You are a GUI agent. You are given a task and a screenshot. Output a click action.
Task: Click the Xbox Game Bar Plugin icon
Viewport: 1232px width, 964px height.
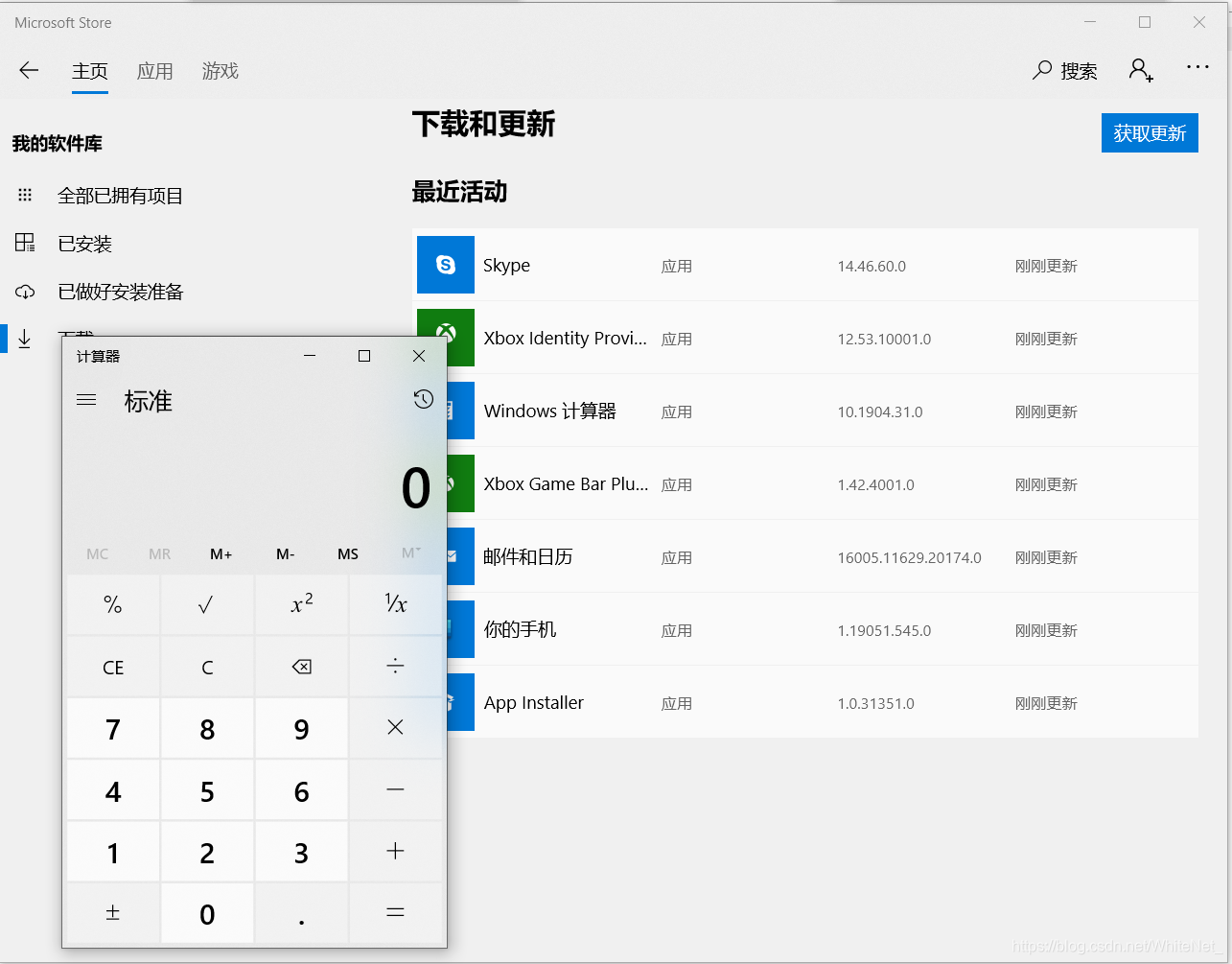(x=460, y=483)
